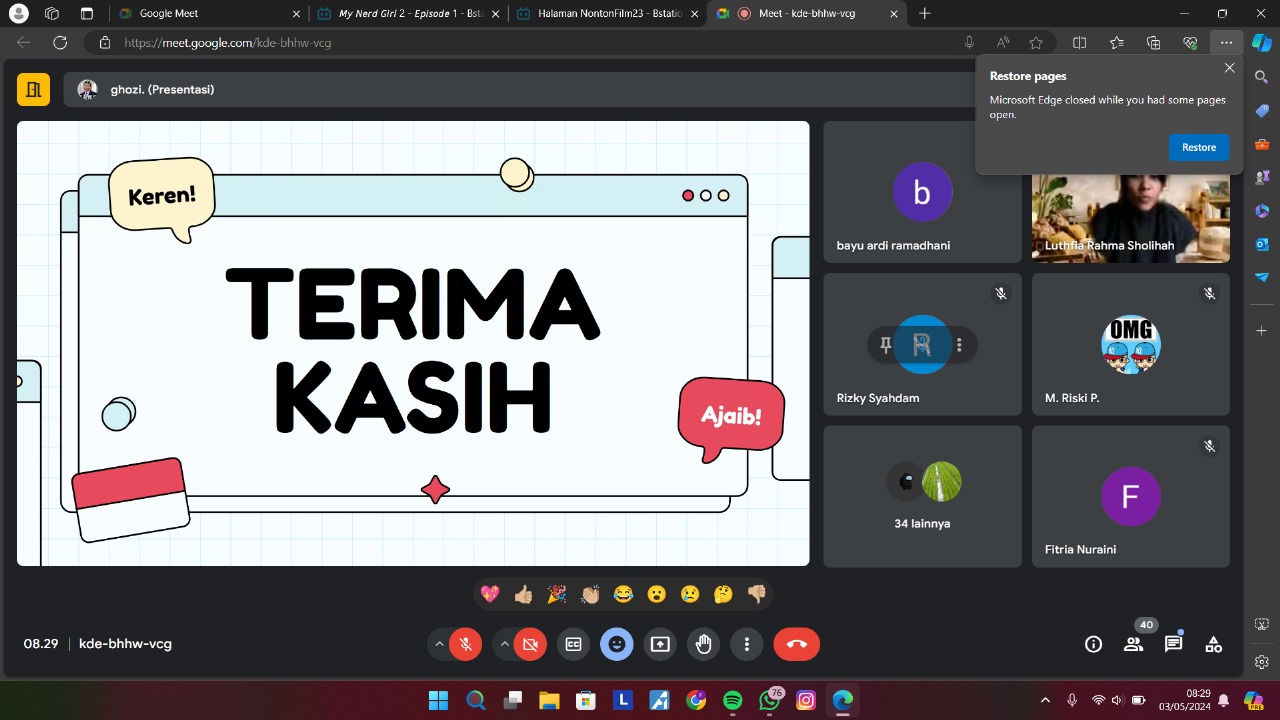Screen dimensions: 1280x720
Task: Send the thumbs down reaction emoji
Action: coord(756,594)
